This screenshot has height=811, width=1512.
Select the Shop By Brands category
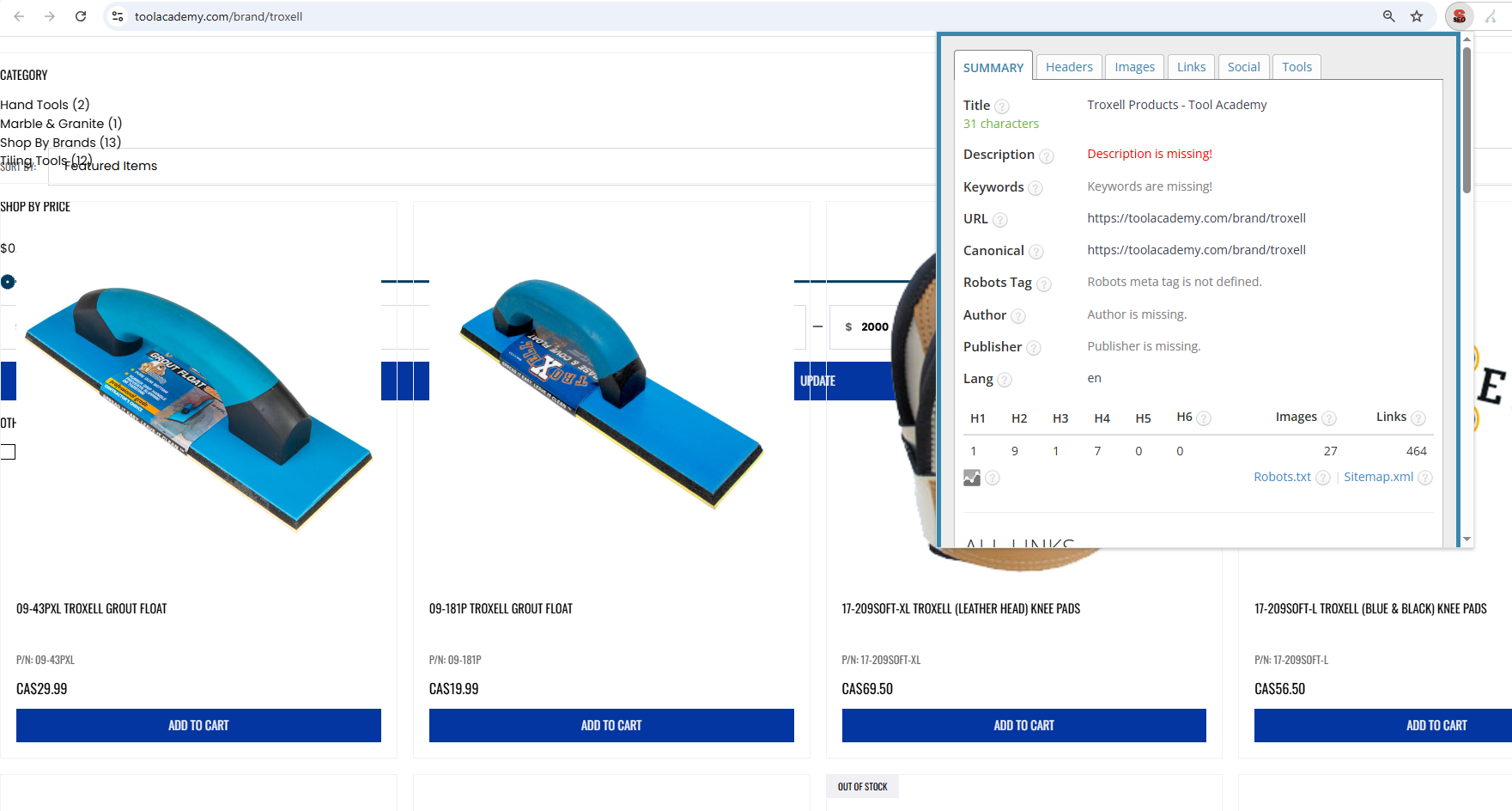coord(61,143)
